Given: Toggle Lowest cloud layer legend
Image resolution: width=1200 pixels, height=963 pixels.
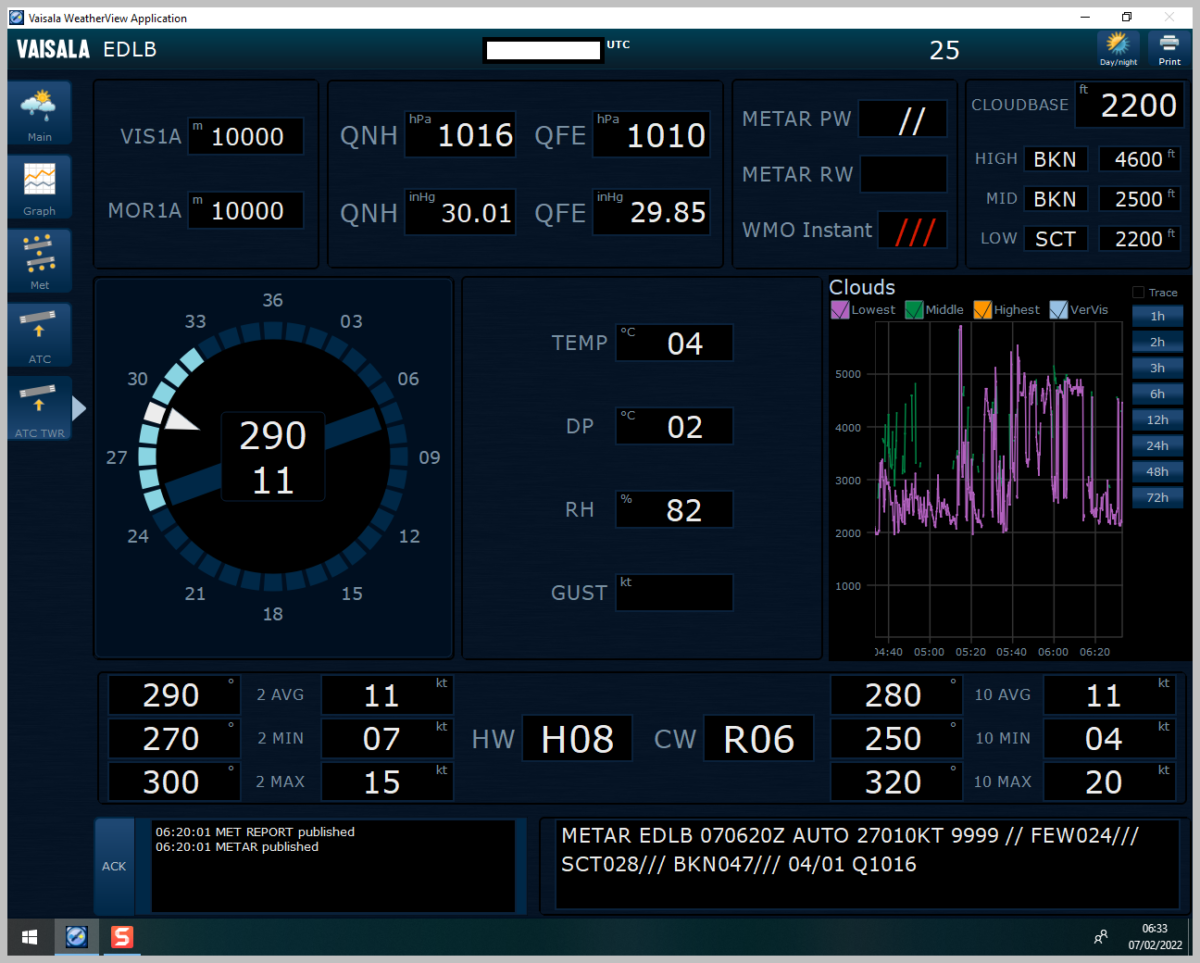Looking at the screenshot, I should point(840,310).
